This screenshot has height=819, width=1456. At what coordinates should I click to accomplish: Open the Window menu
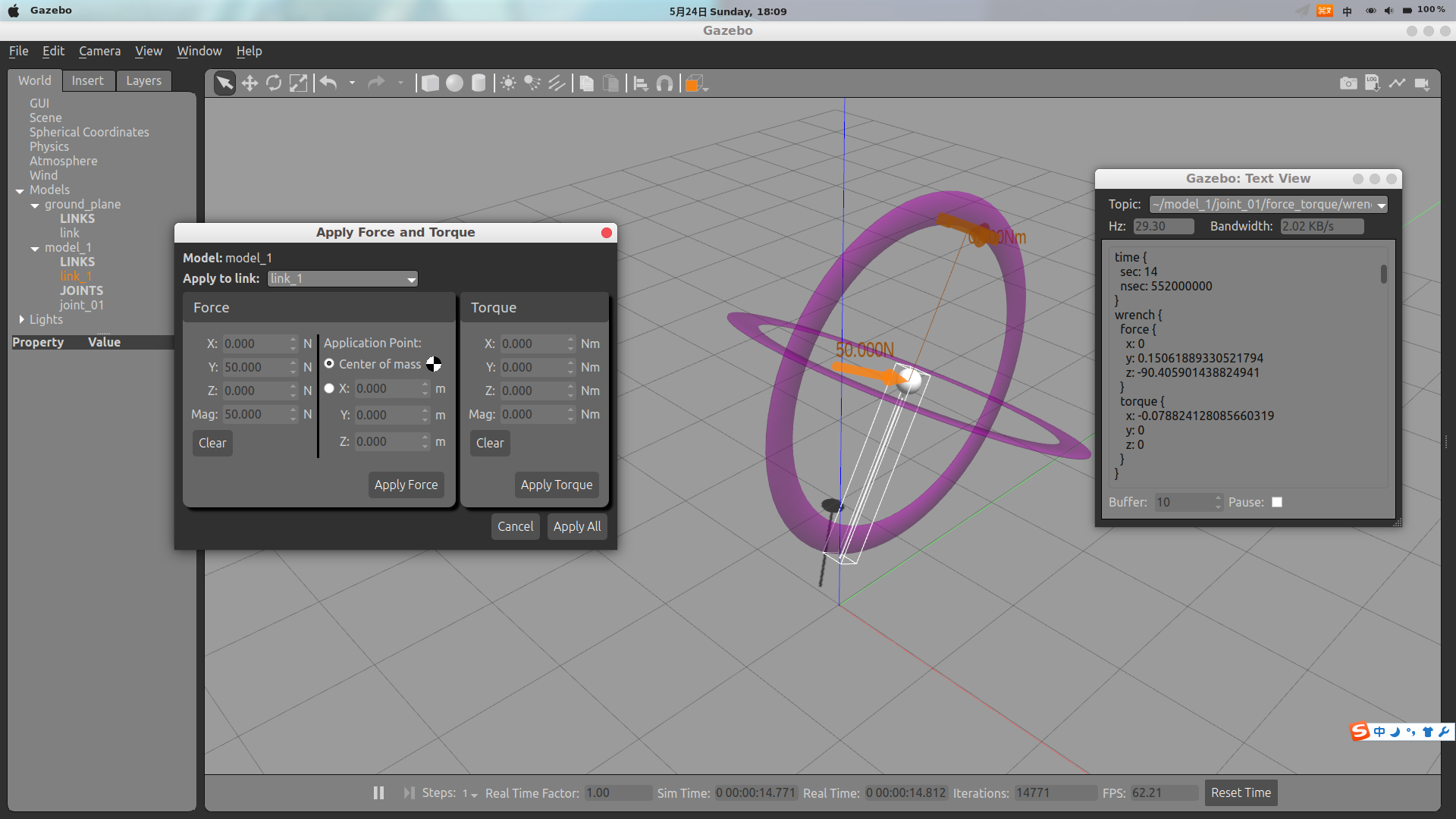(x=199, y=51)
